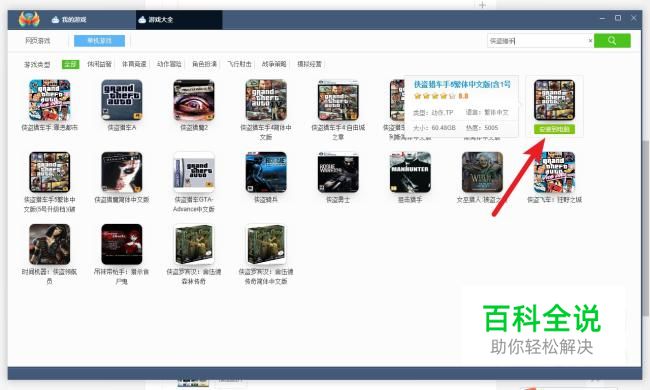Viewport: 650px width, 390px height.
Task: Open the GTA Advance中文版 game icon
Action: click(194, 172)
